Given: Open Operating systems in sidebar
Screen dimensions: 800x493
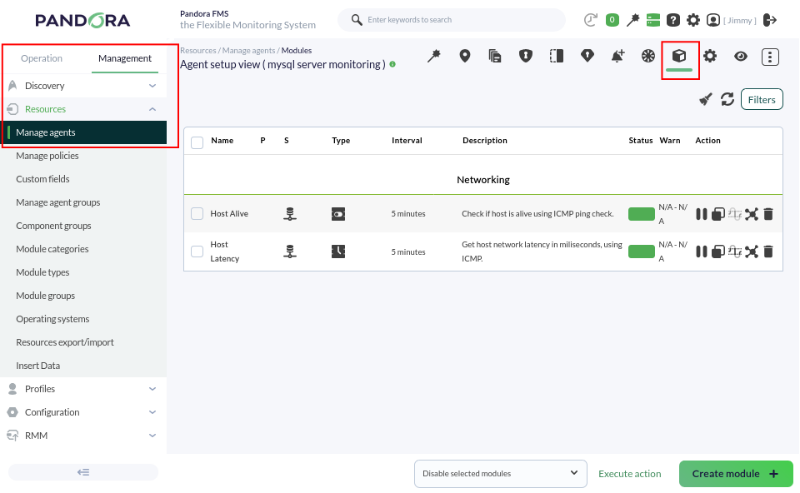Looking at the screenshot, I should pyautogui.click(x=53, y=319).
